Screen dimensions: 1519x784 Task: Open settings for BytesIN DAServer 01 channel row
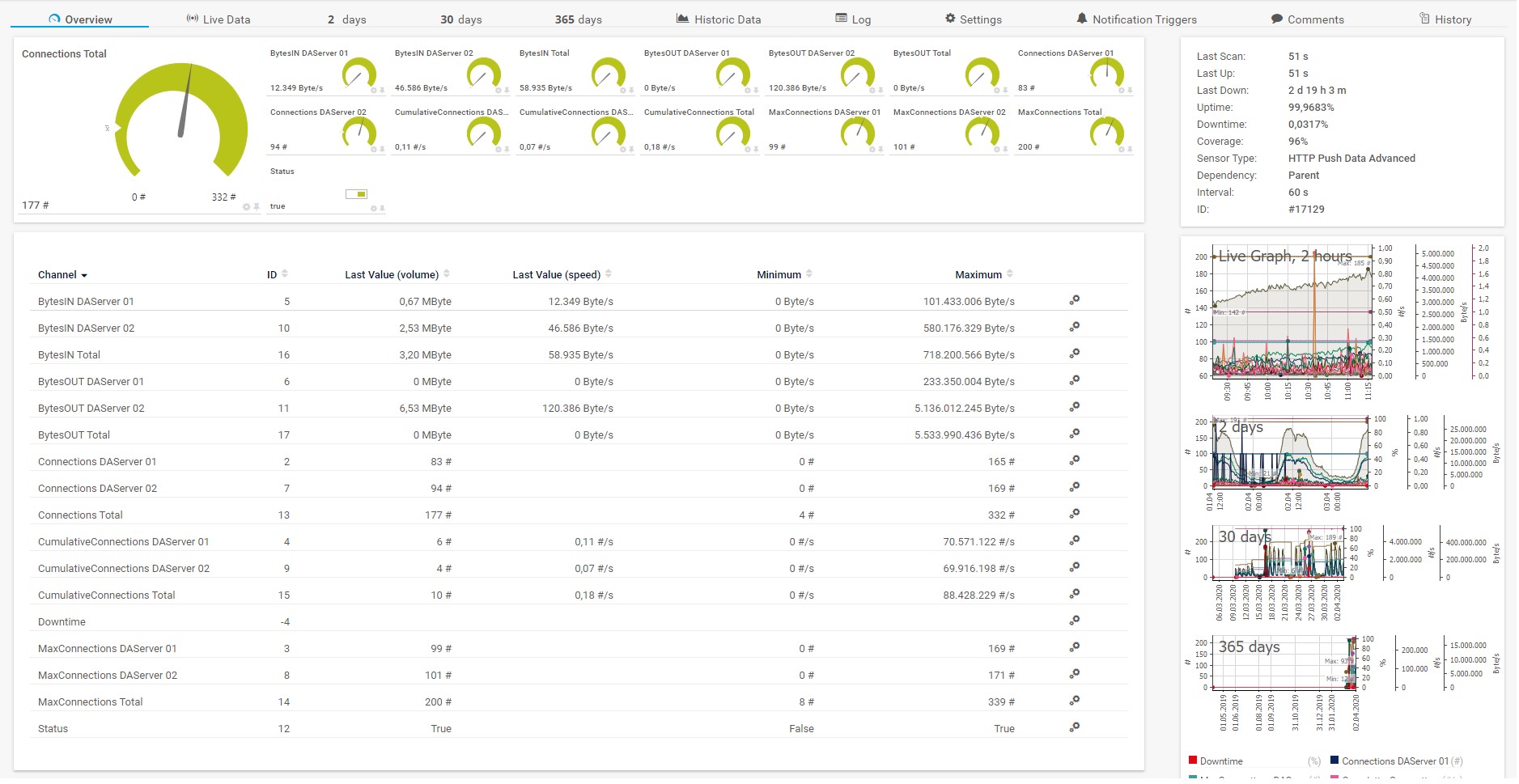[1074, 300]
